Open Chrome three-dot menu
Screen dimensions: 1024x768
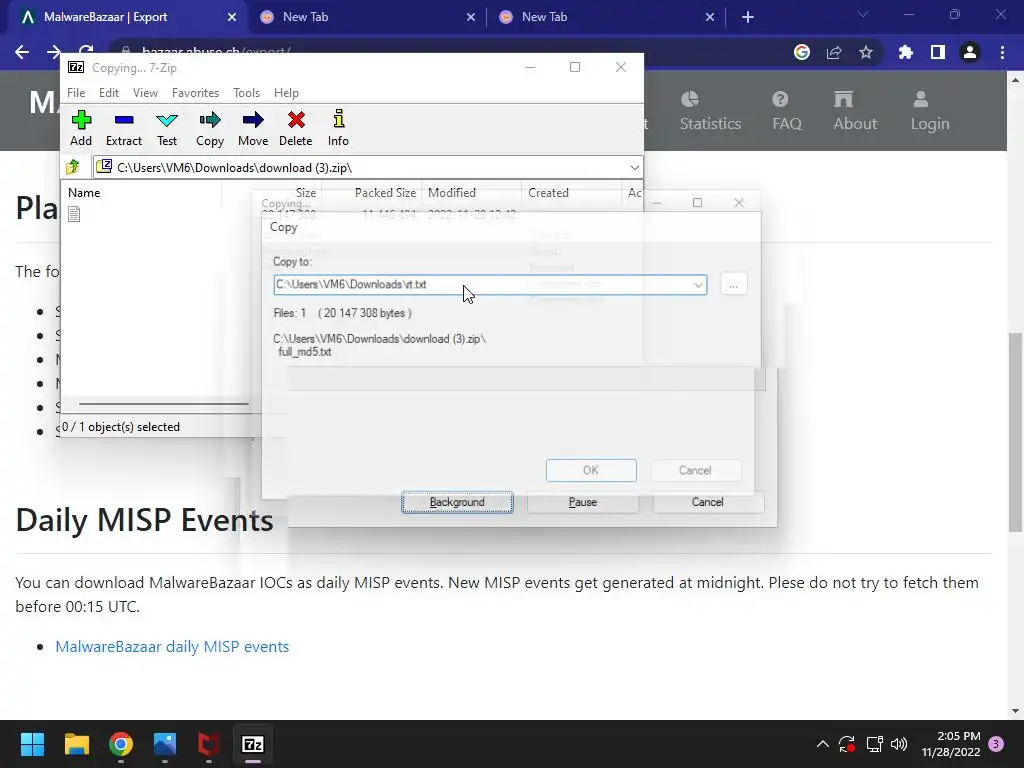pyautogui.click(x=1002, y=52)
